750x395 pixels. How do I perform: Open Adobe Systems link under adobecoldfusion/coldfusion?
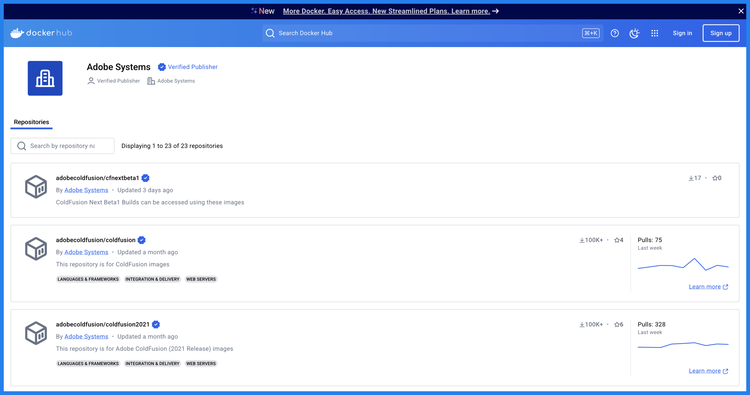[86, 252]
